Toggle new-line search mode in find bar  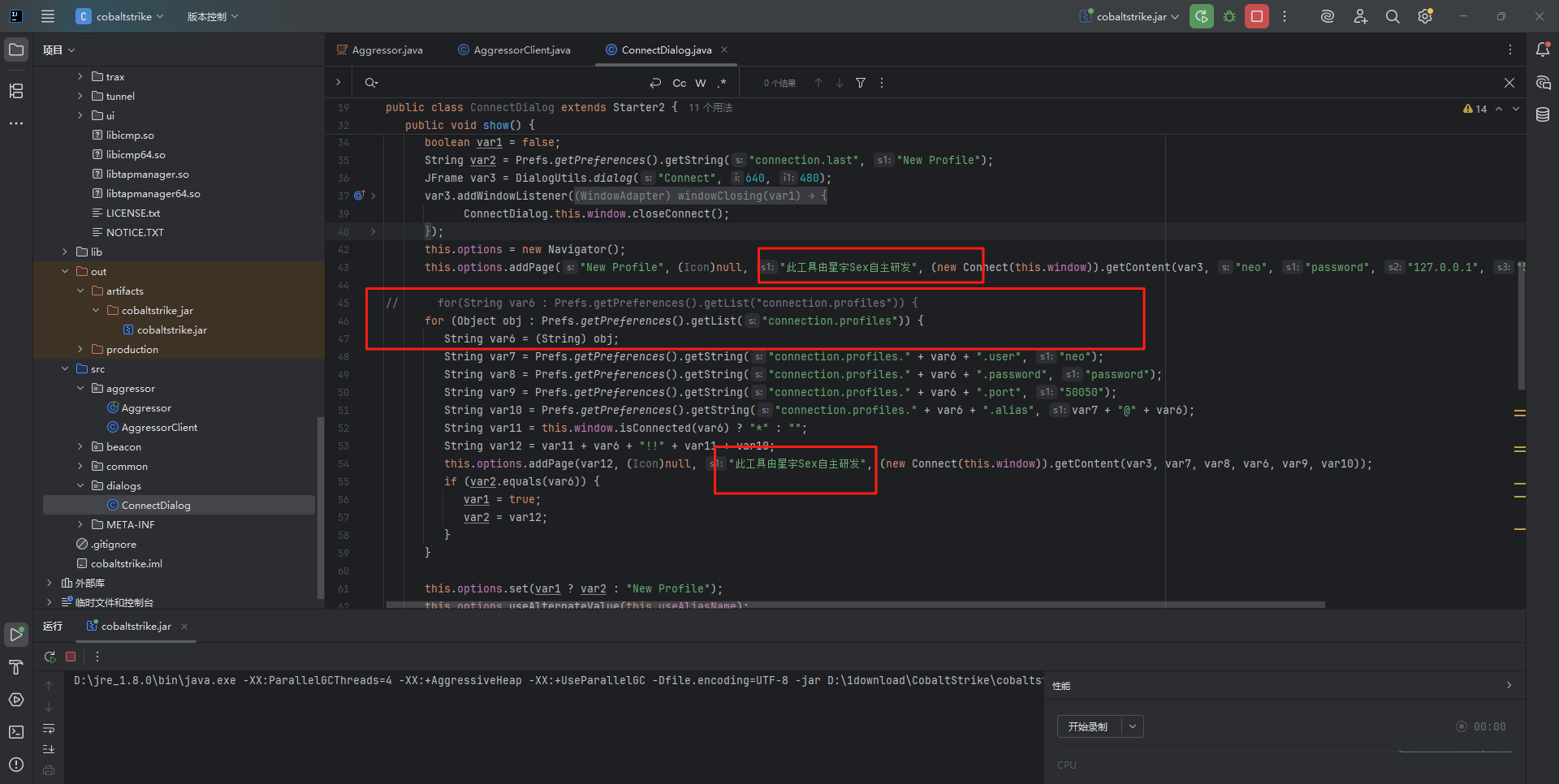click(x=655, y=83)
